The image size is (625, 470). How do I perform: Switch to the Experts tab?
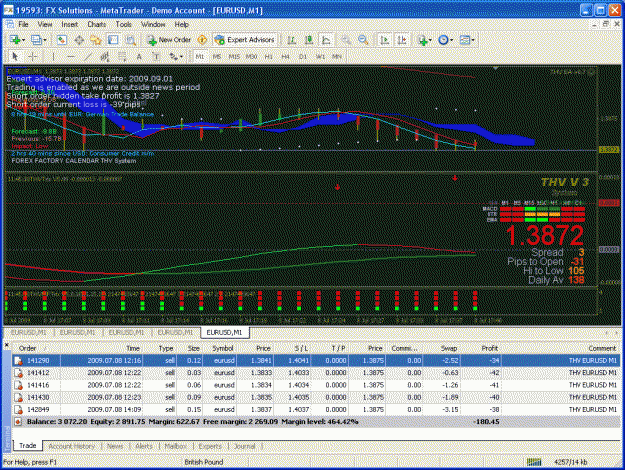[x=210, y=446]
